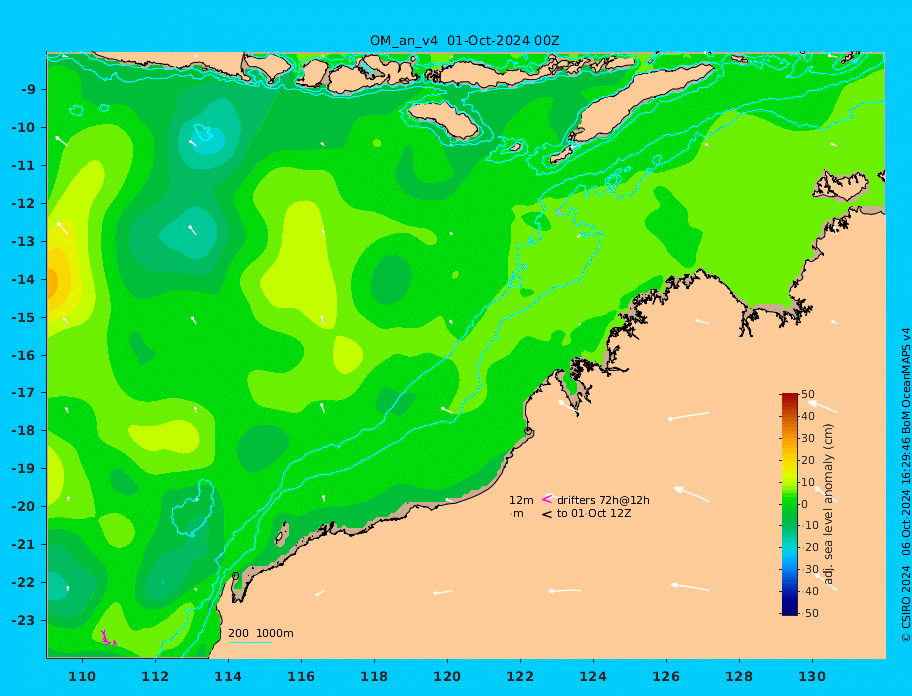Screen dimensions: 912x696
Task: Click longitude label 126 on the x-axis
Action: click(x=666, y=676)
